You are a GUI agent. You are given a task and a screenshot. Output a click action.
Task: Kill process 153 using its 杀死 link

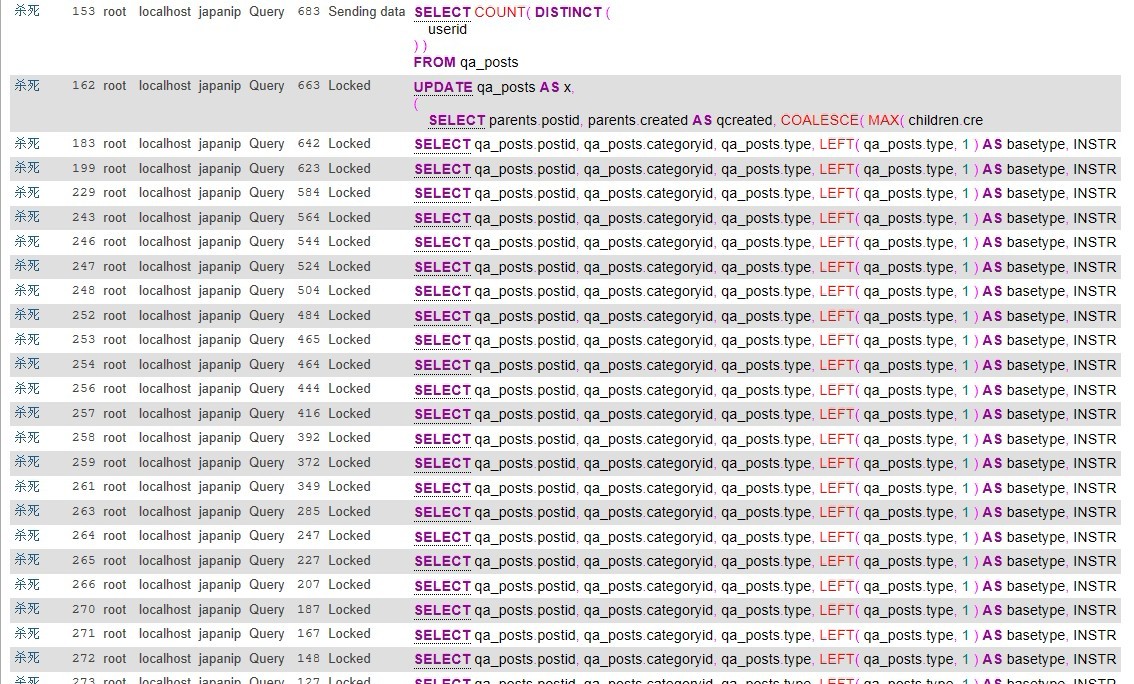point(27,12)
